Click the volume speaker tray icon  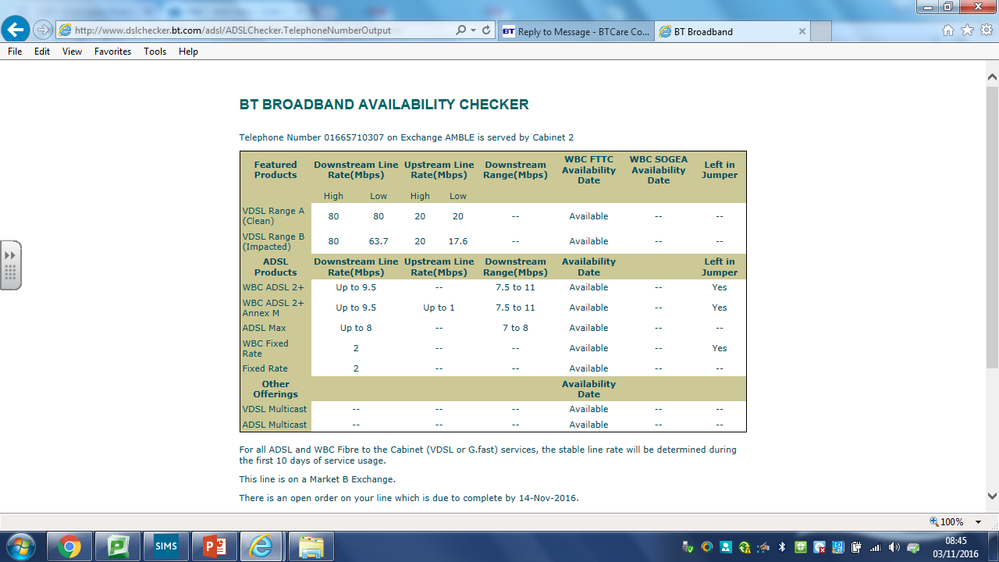pyautogui.click(x=895, y=547)
